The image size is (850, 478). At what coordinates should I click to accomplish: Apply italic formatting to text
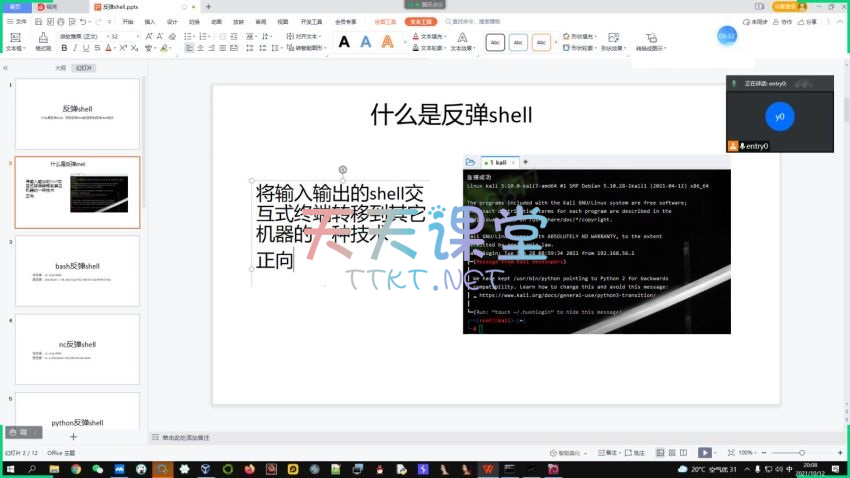click(x=73, y=47)
